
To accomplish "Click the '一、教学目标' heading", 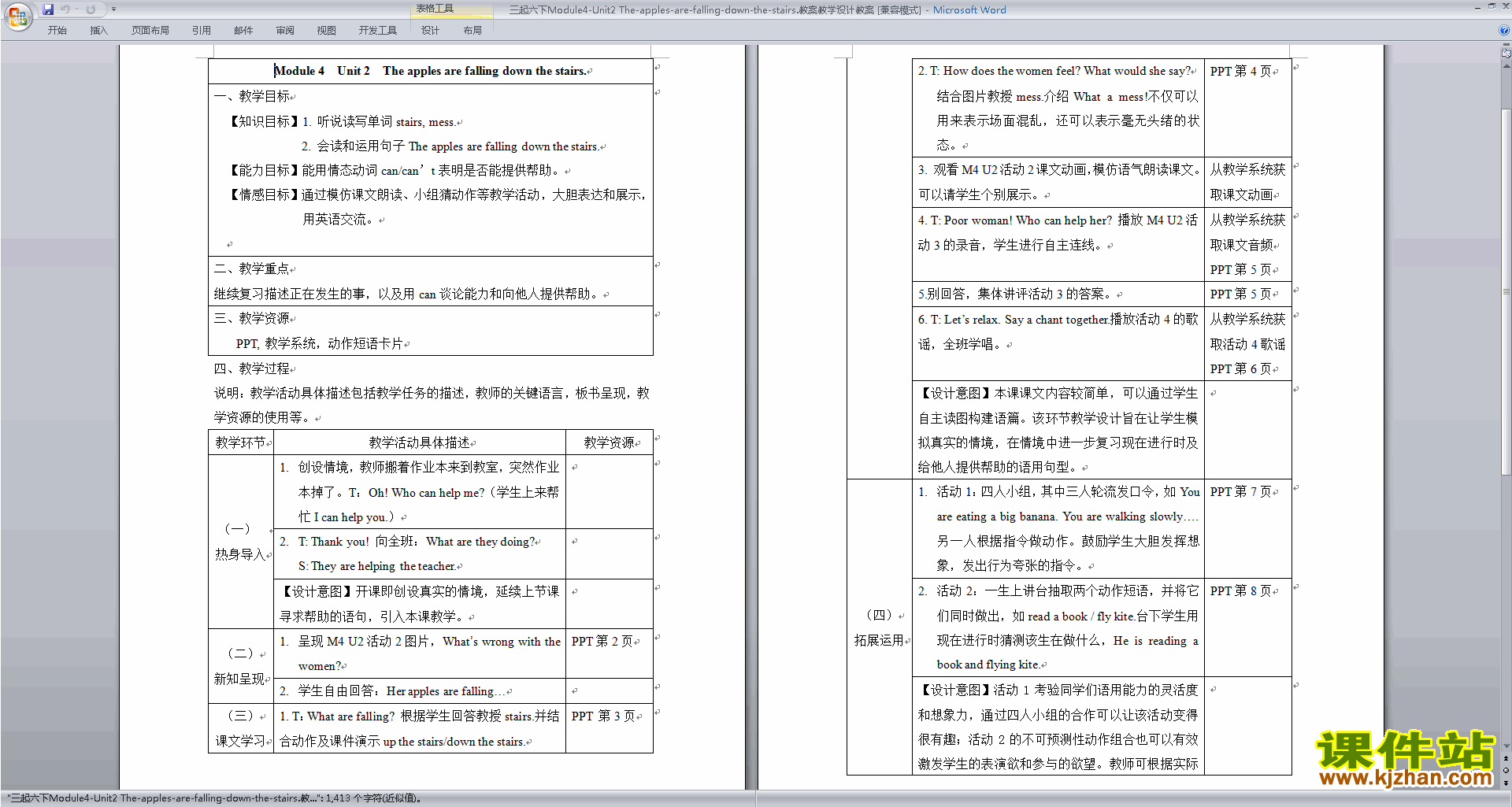I will pyautogui.click(x=252, y=96).
